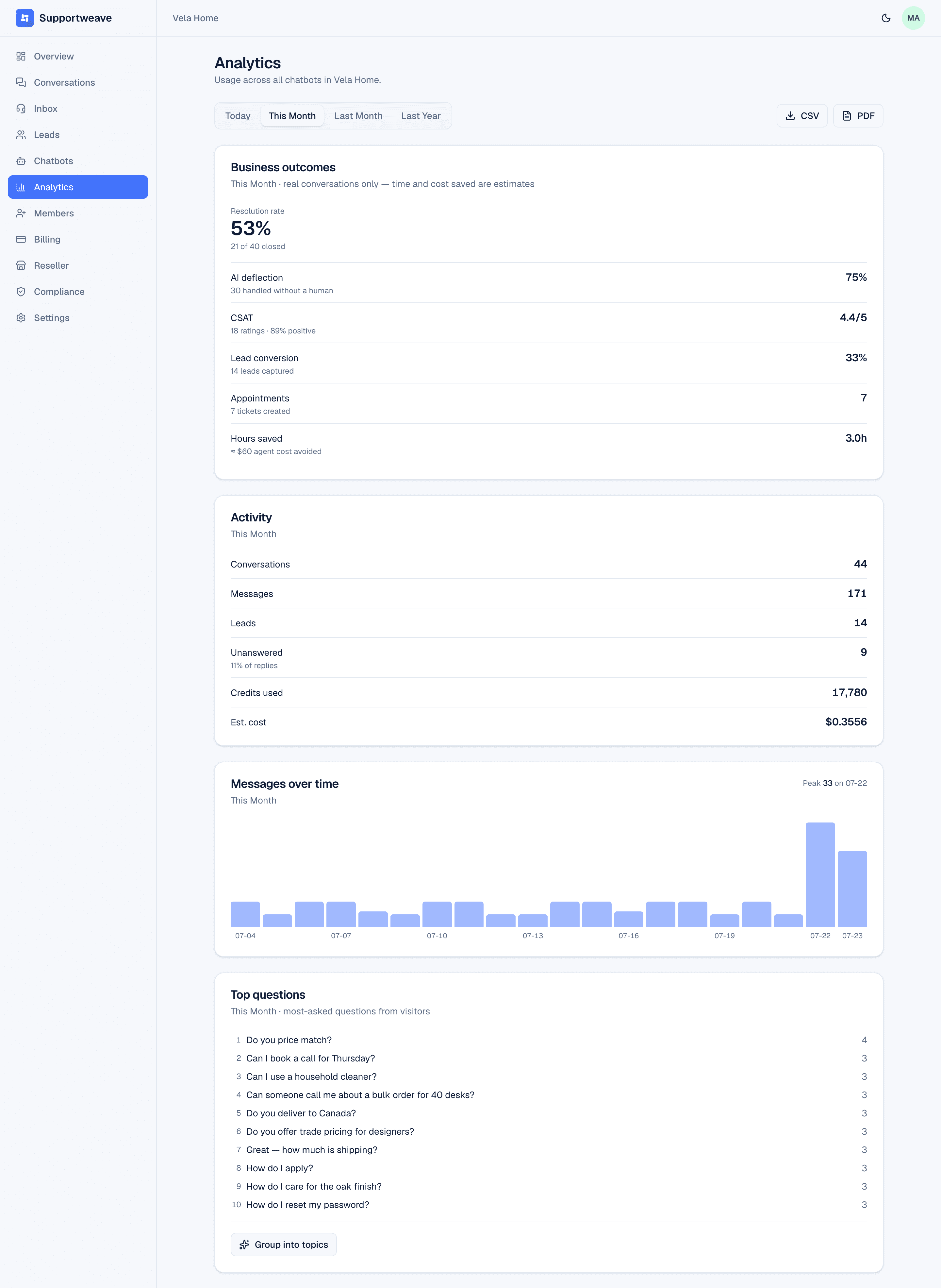Select the This Month tab
Screen dimensions: 941x1288
point(292,116)
